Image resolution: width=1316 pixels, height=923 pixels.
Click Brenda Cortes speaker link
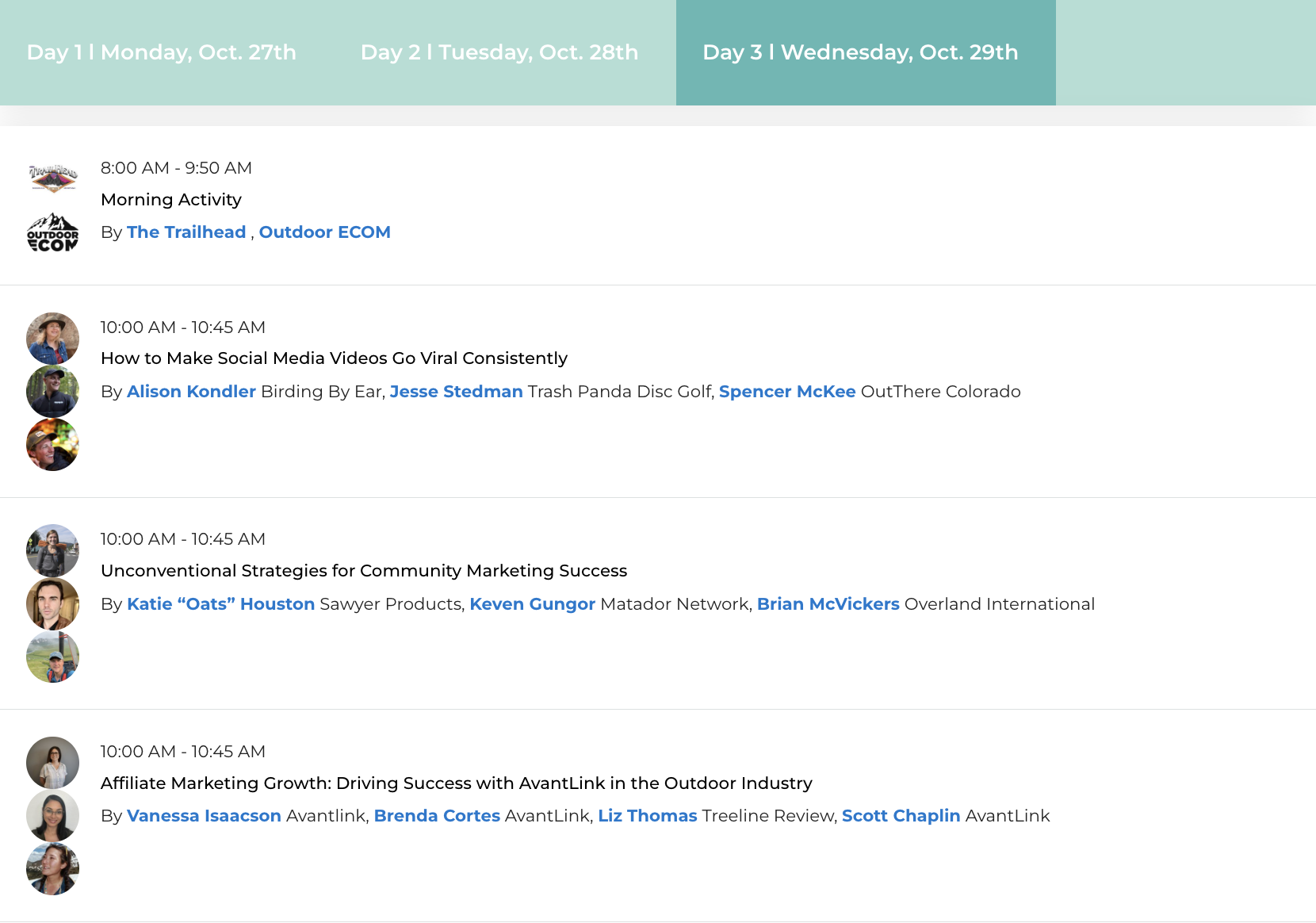[x=437, y=816]
